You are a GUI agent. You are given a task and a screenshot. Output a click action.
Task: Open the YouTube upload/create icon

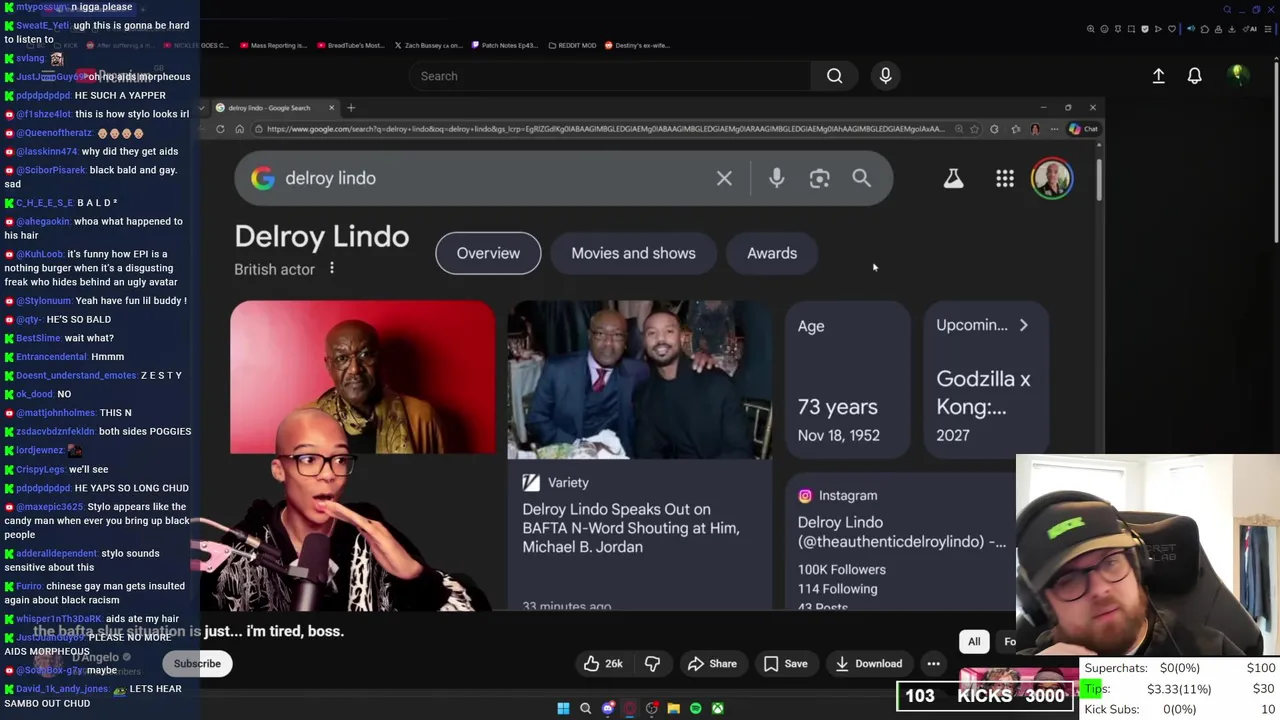click(x=1158, y=76)
